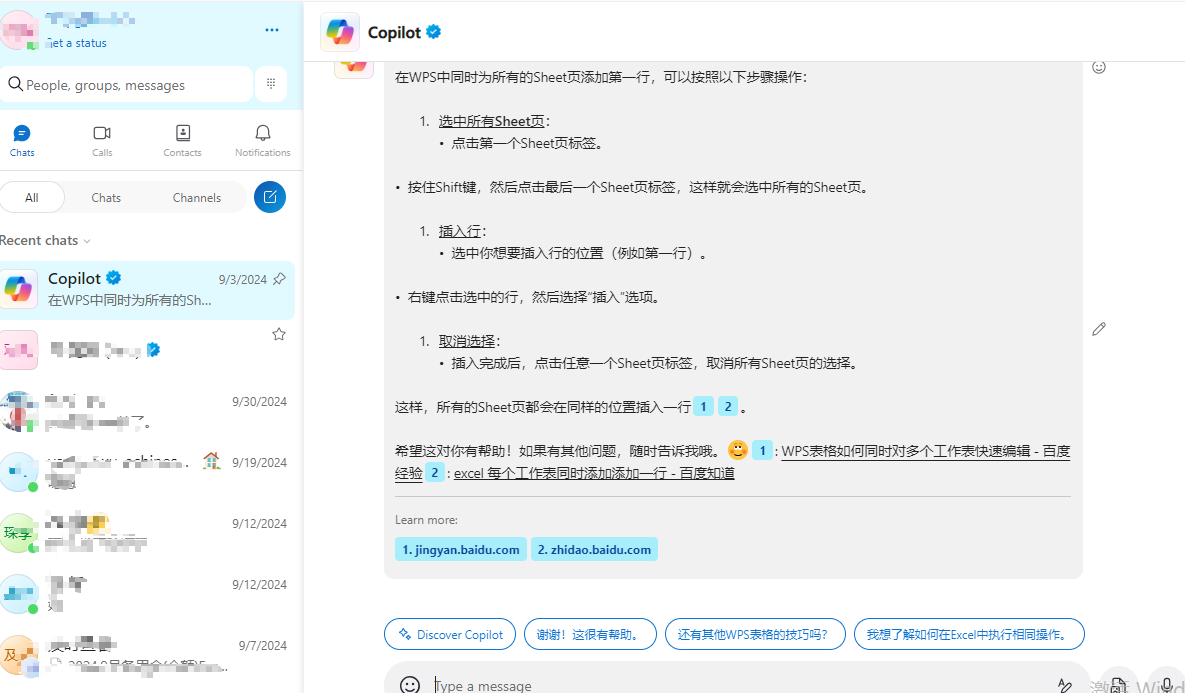This screenshot has height=693, width=1185.
Task: Open the chat dated 9/19/2024
Action: coord(147,473)
